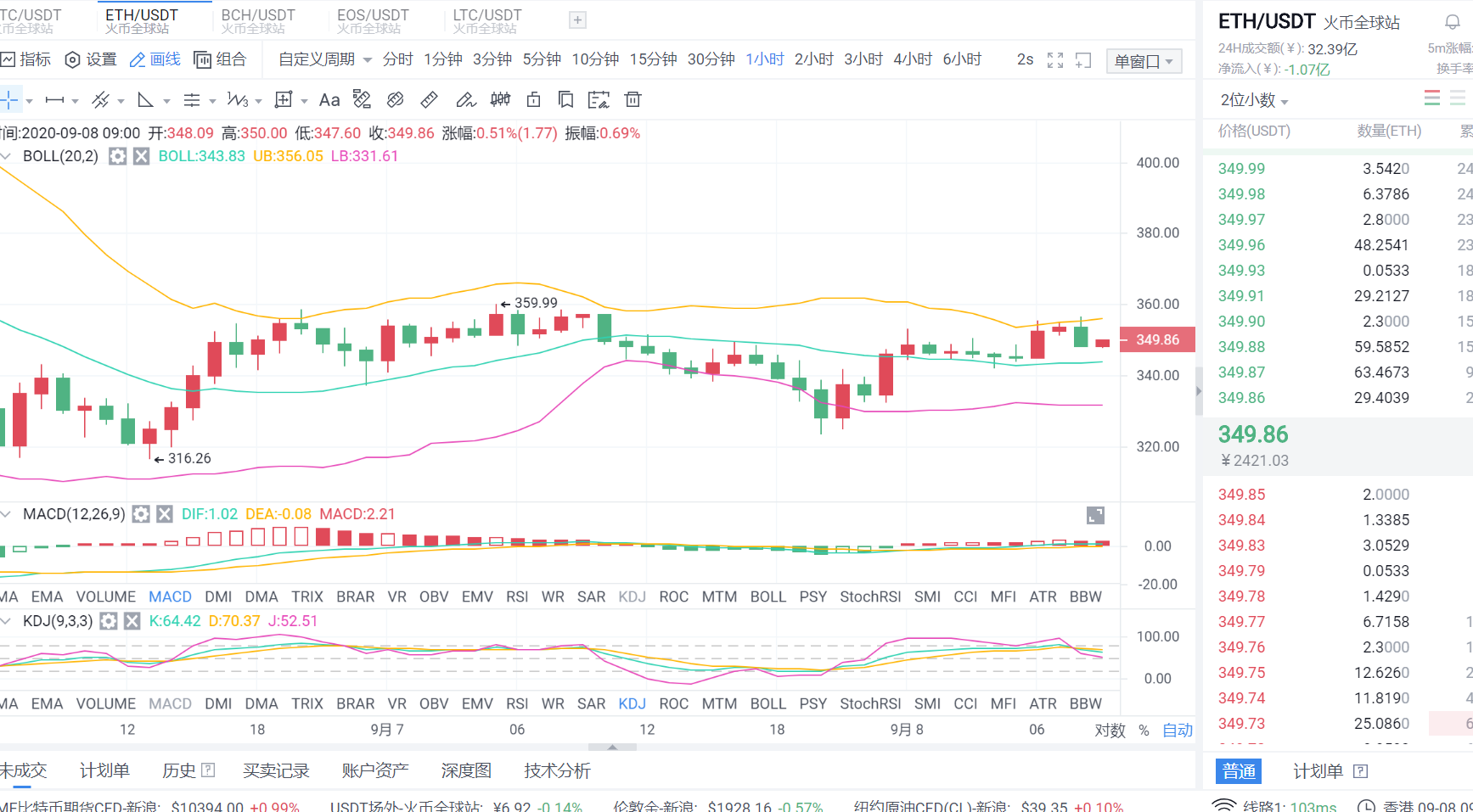Toggle the % percentage scale option

tap(1144, 731)
